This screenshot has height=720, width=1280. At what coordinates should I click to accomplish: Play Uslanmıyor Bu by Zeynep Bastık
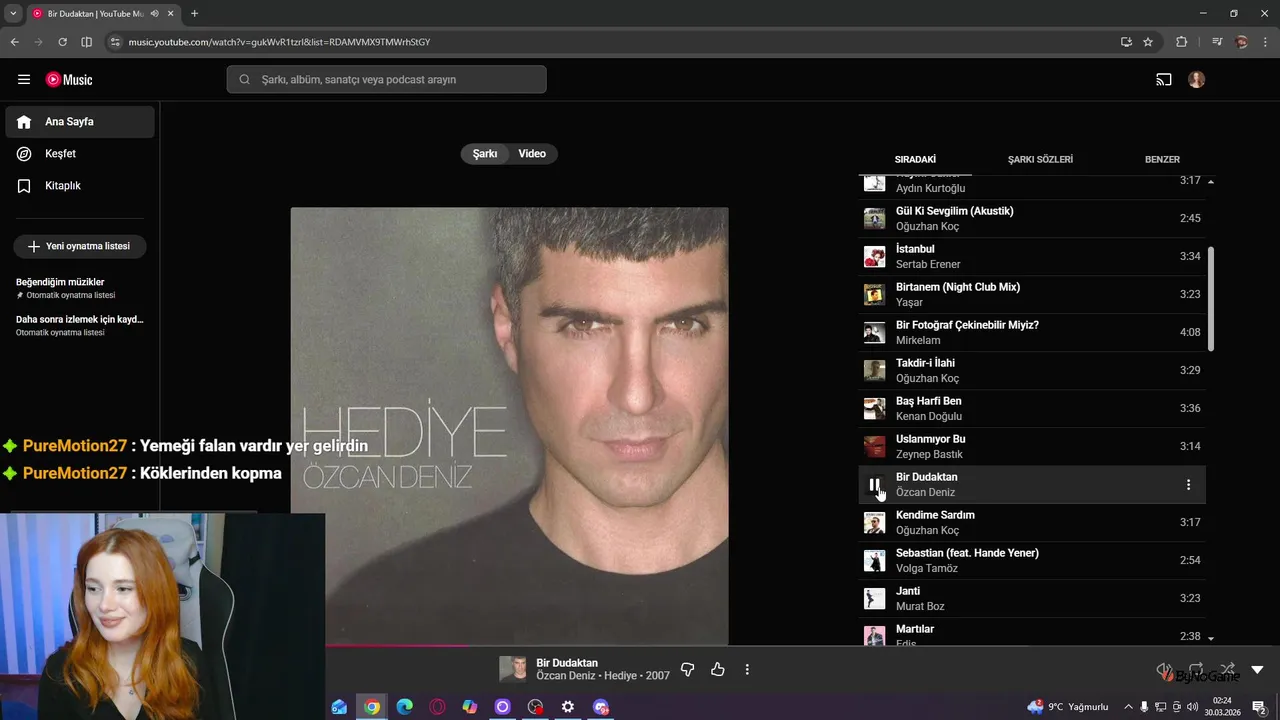coord(1032,446)
